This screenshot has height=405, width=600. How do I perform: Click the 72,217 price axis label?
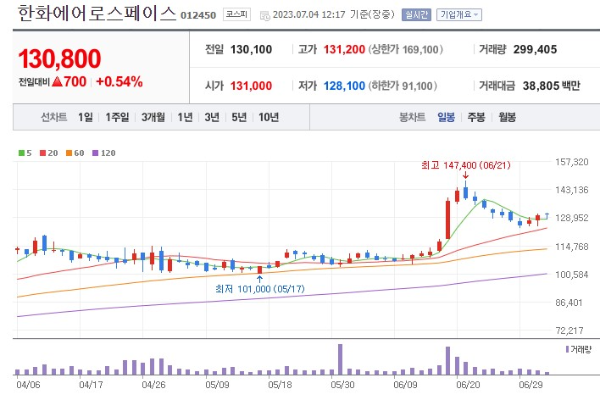coord(569,330)
